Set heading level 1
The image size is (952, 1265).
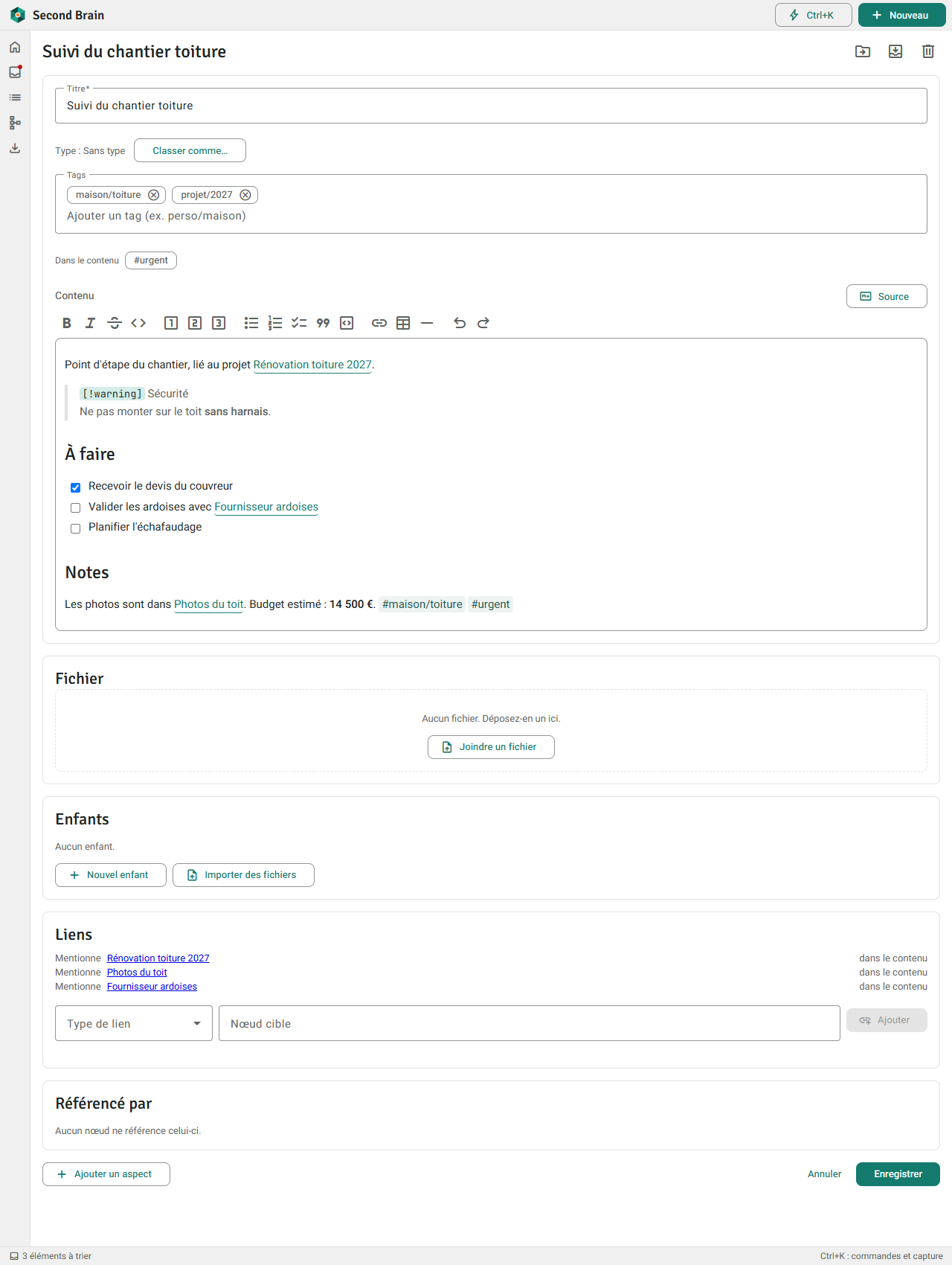click(x=171, y=323)
